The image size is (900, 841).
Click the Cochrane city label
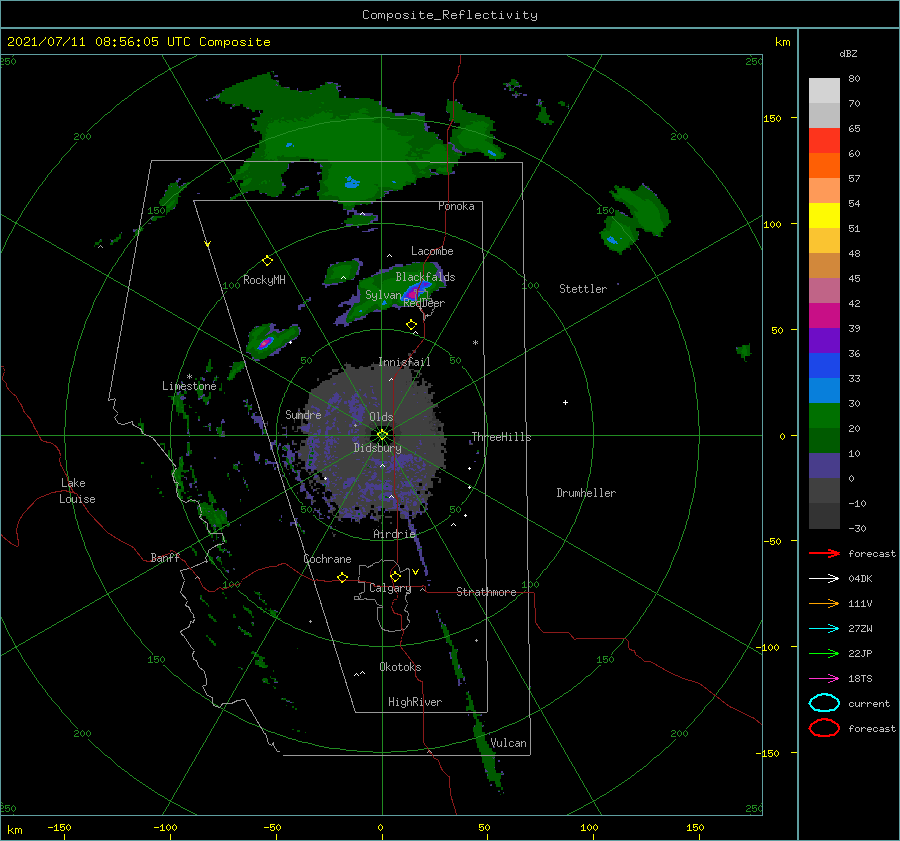327,559
